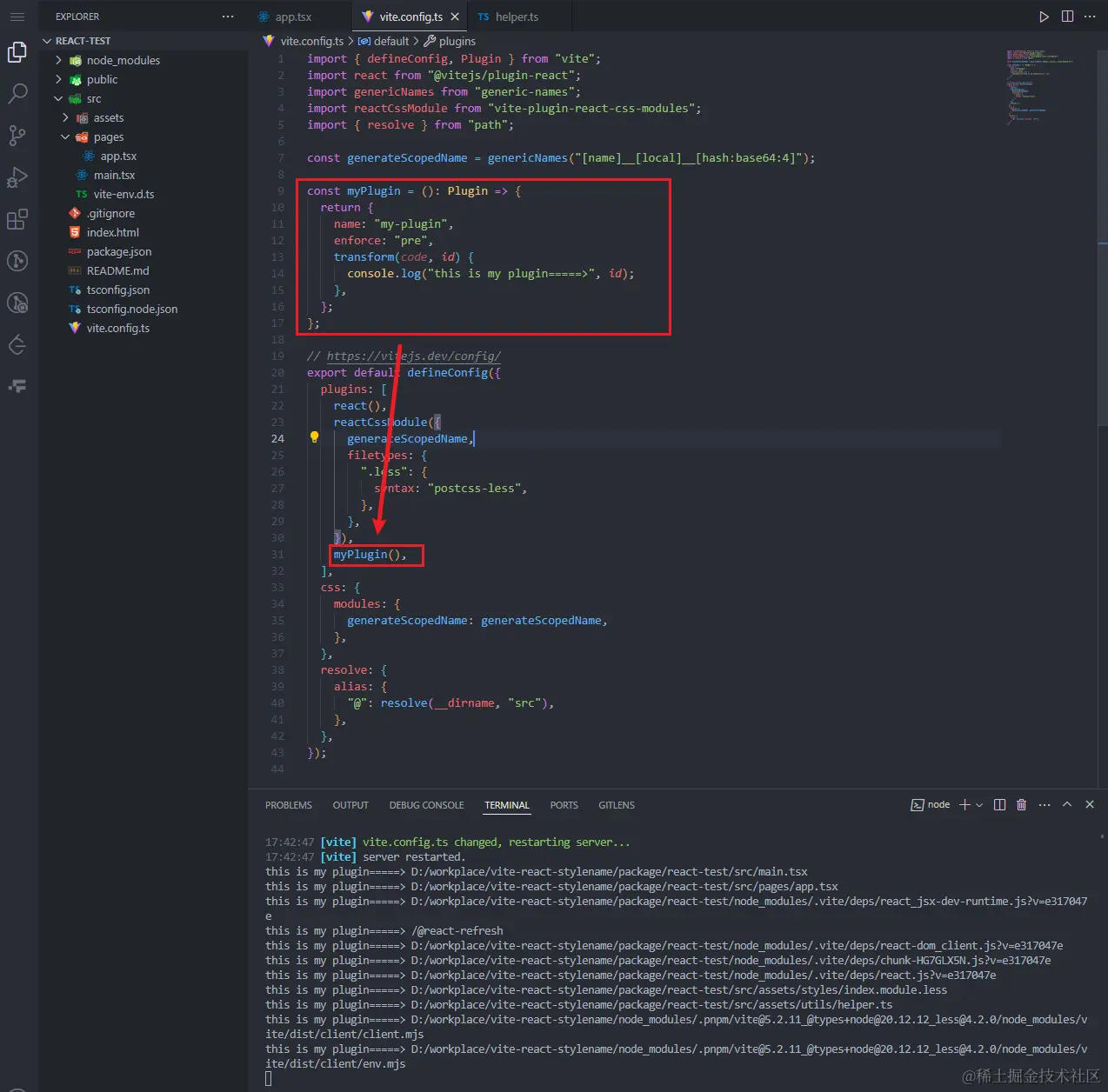This screenshot has height=1092, width=1108.
Task: Open index.html file
Action: [x=112, y=232]
